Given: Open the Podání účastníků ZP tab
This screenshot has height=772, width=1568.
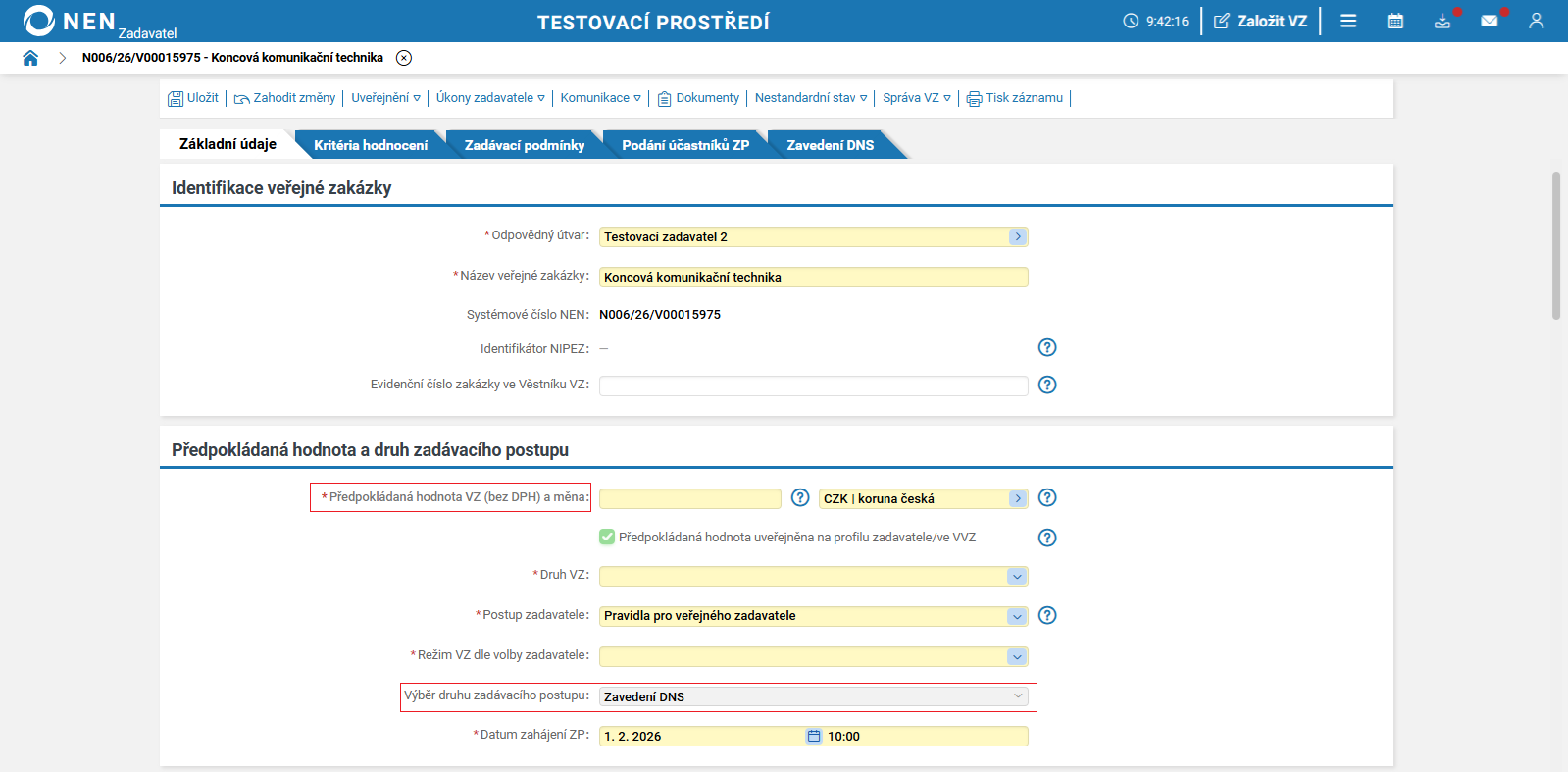Looking at the screenshot, I should pos(685,145).
